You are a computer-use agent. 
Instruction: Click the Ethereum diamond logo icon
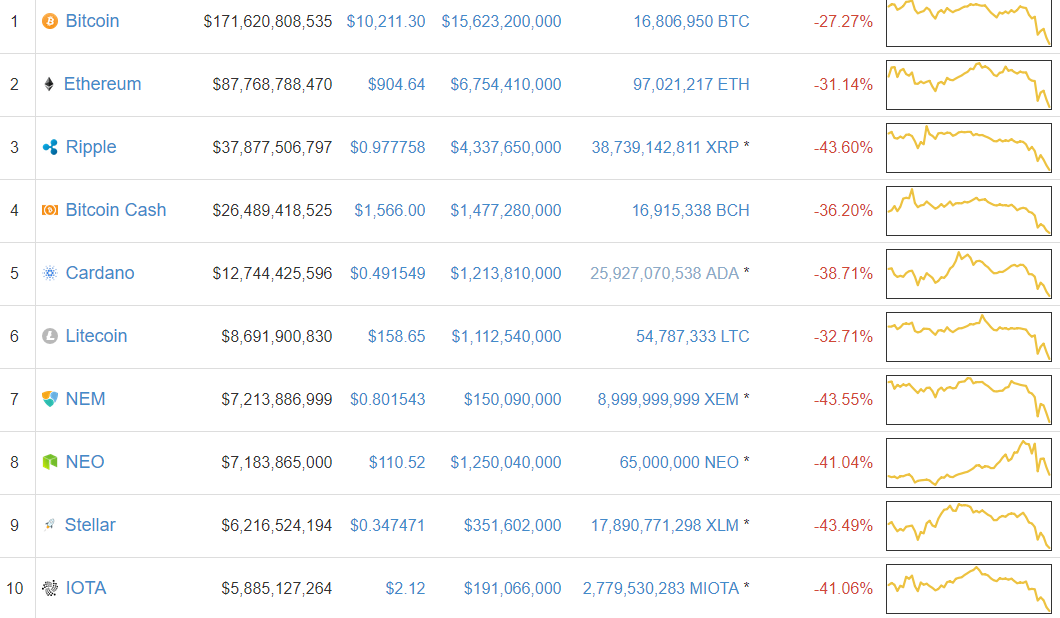coord(49,84)
